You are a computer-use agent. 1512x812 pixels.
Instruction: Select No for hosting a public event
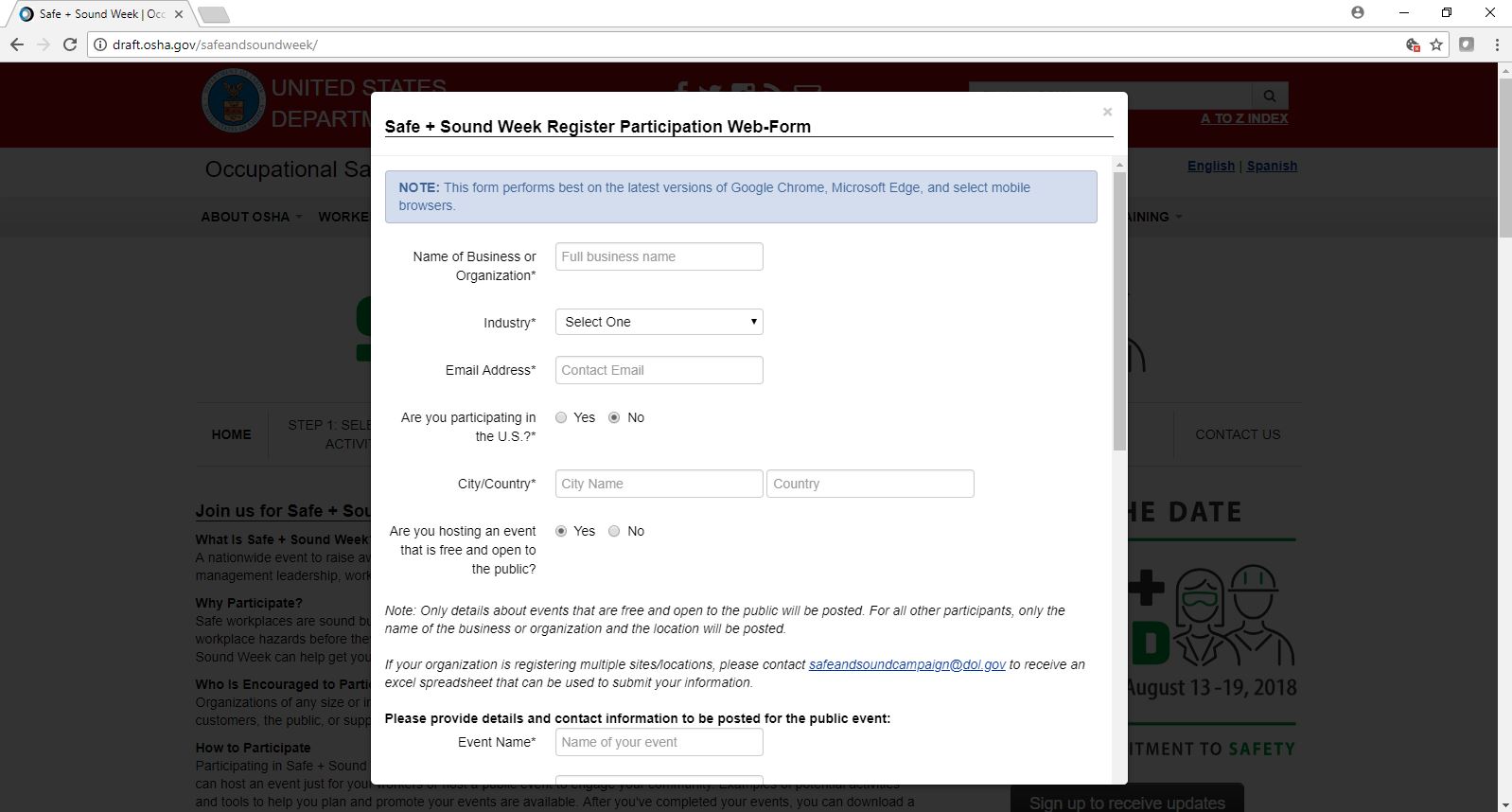(614, 531)
